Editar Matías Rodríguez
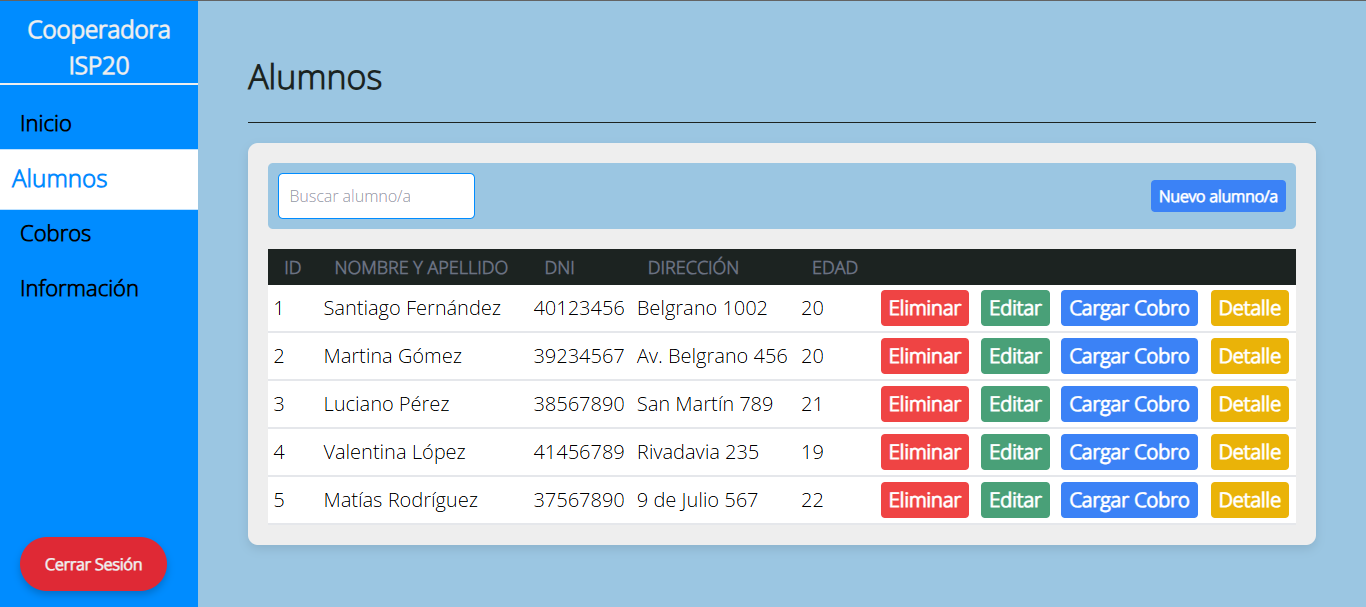 tap(1015, 500)
